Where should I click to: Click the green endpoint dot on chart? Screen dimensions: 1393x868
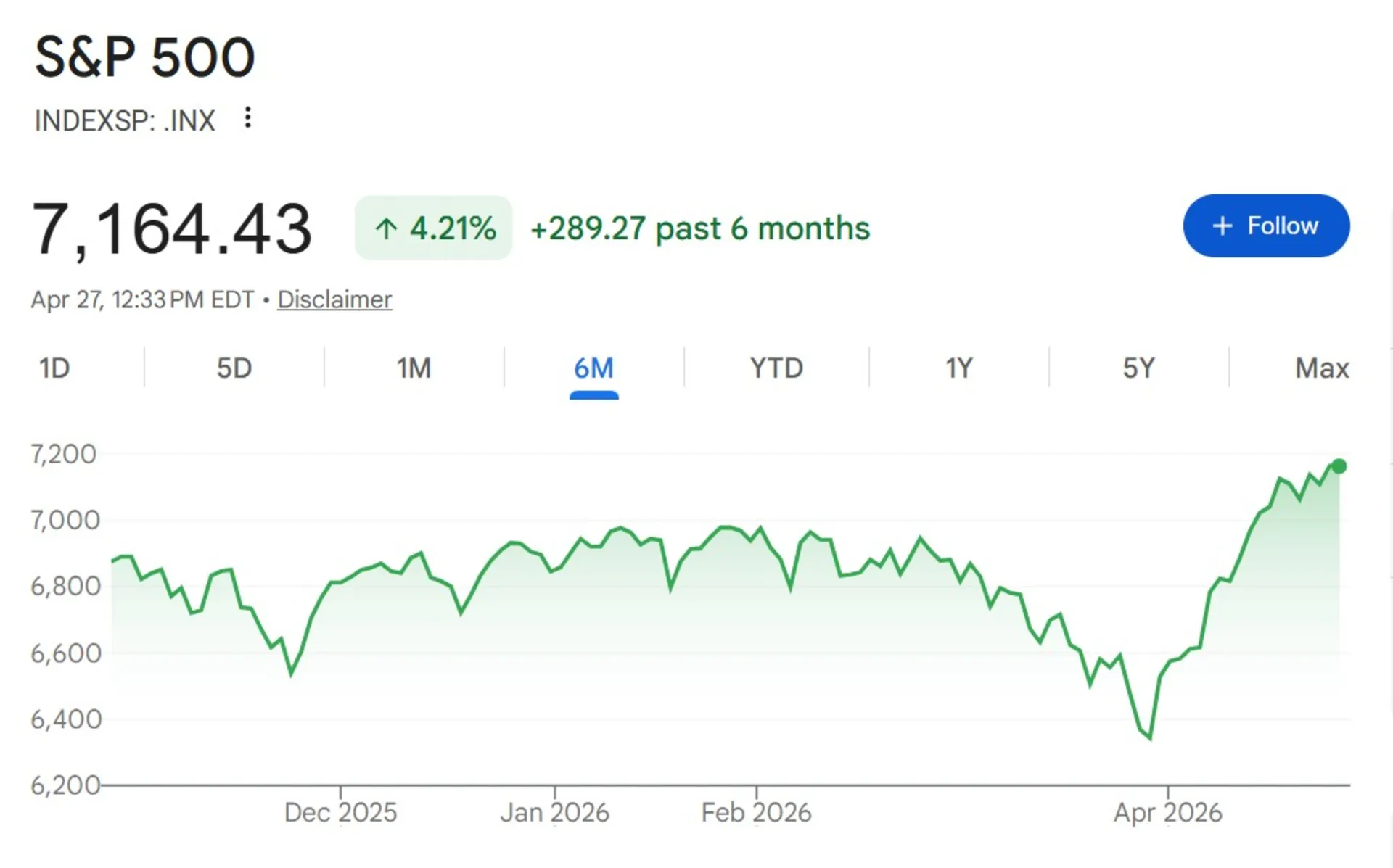pos(1339,466)
